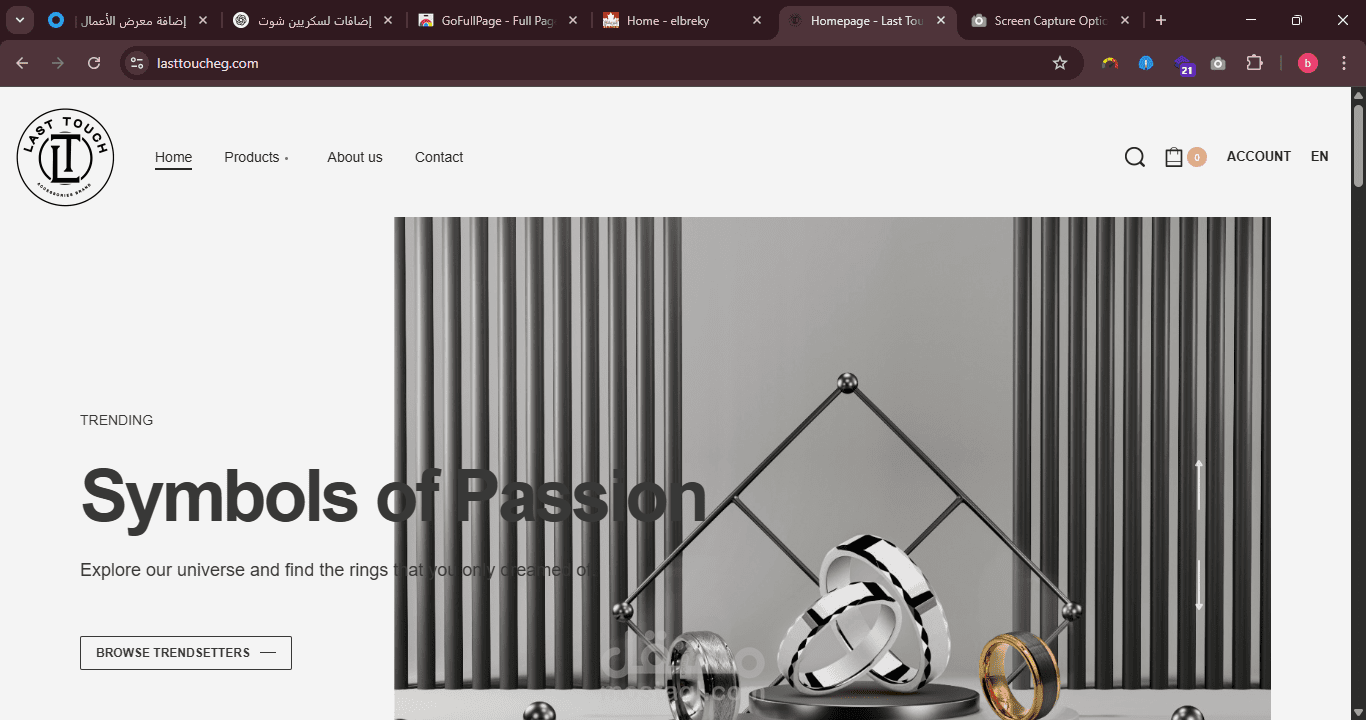
Task: Expand the tab search chevron in title bar
Action: 20,20
